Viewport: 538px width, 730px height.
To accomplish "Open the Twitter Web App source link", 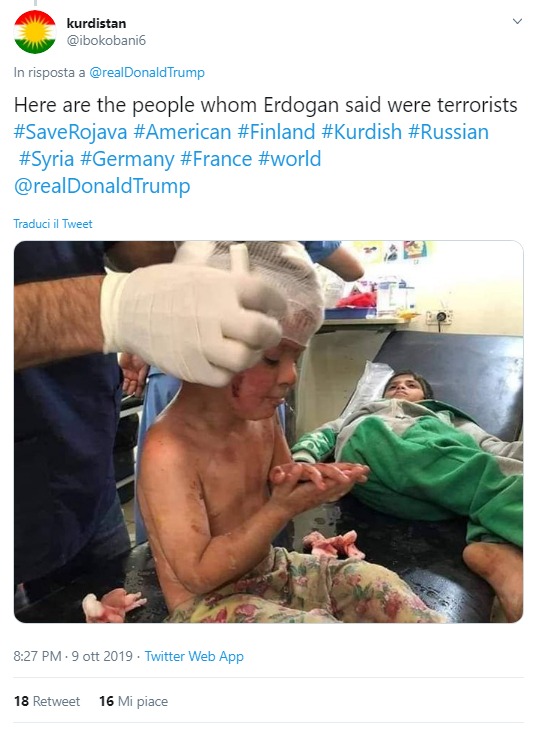I will 194,656.
